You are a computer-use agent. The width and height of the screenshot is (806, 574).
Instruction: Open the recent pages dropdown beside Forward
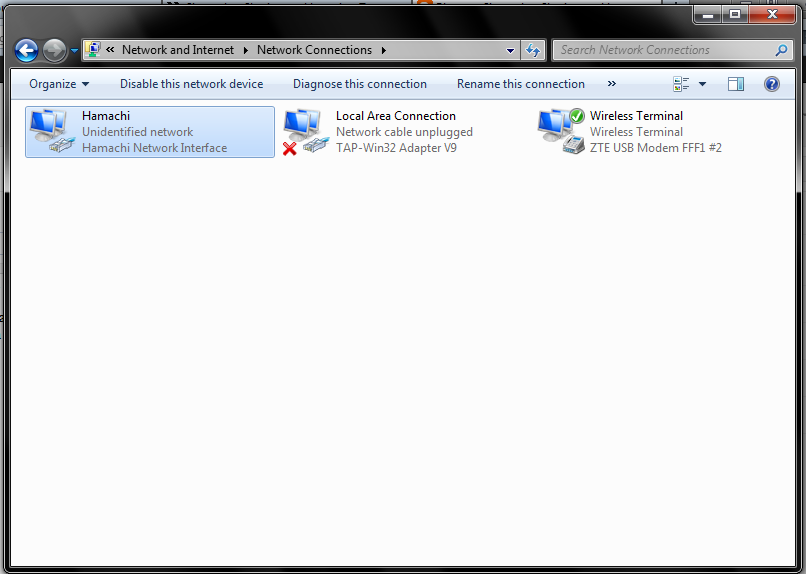(x=74, y=50)
